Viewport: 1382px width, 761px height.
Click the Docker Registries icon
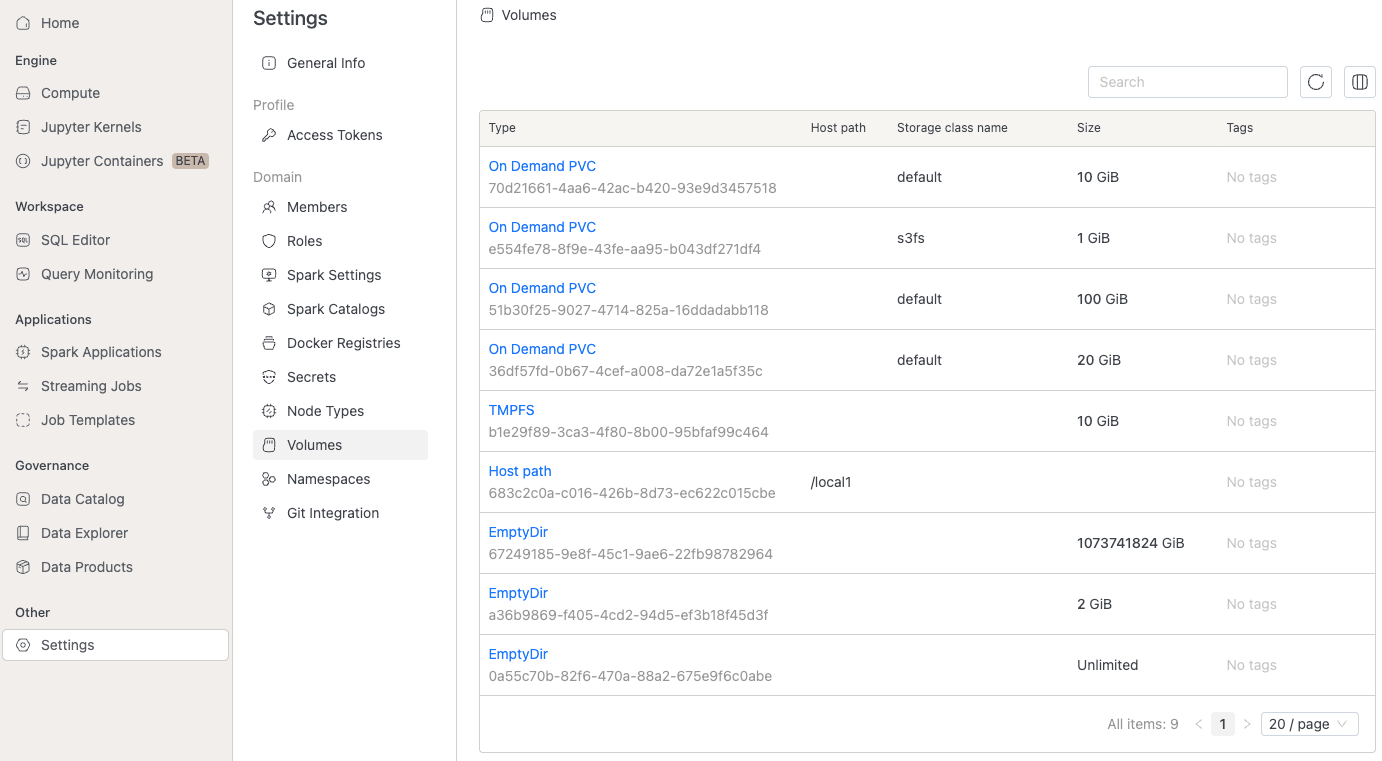point(269,343)
